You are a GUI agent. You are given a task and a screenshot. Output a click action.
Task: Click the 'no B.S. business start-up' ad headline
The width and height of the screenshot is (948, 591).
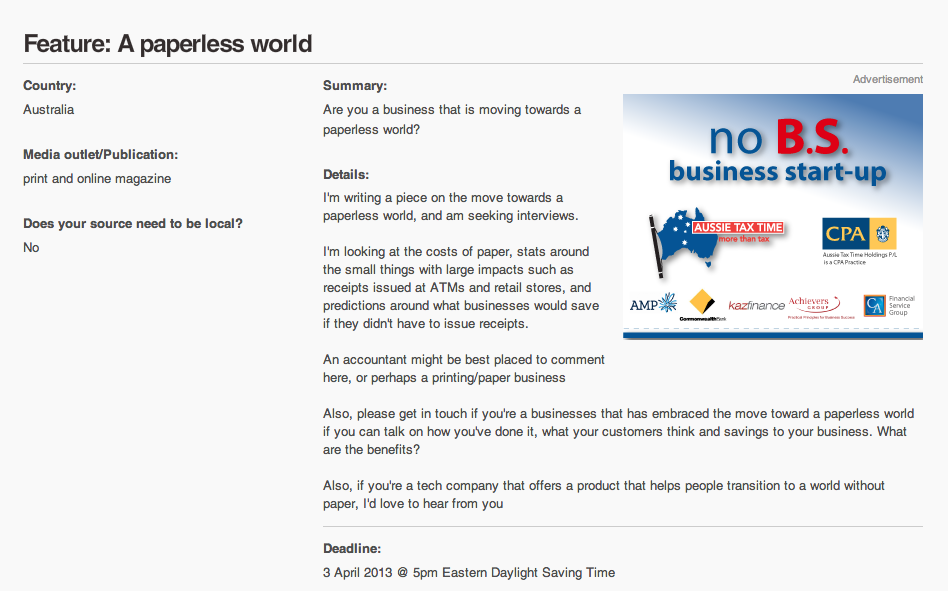778,152
